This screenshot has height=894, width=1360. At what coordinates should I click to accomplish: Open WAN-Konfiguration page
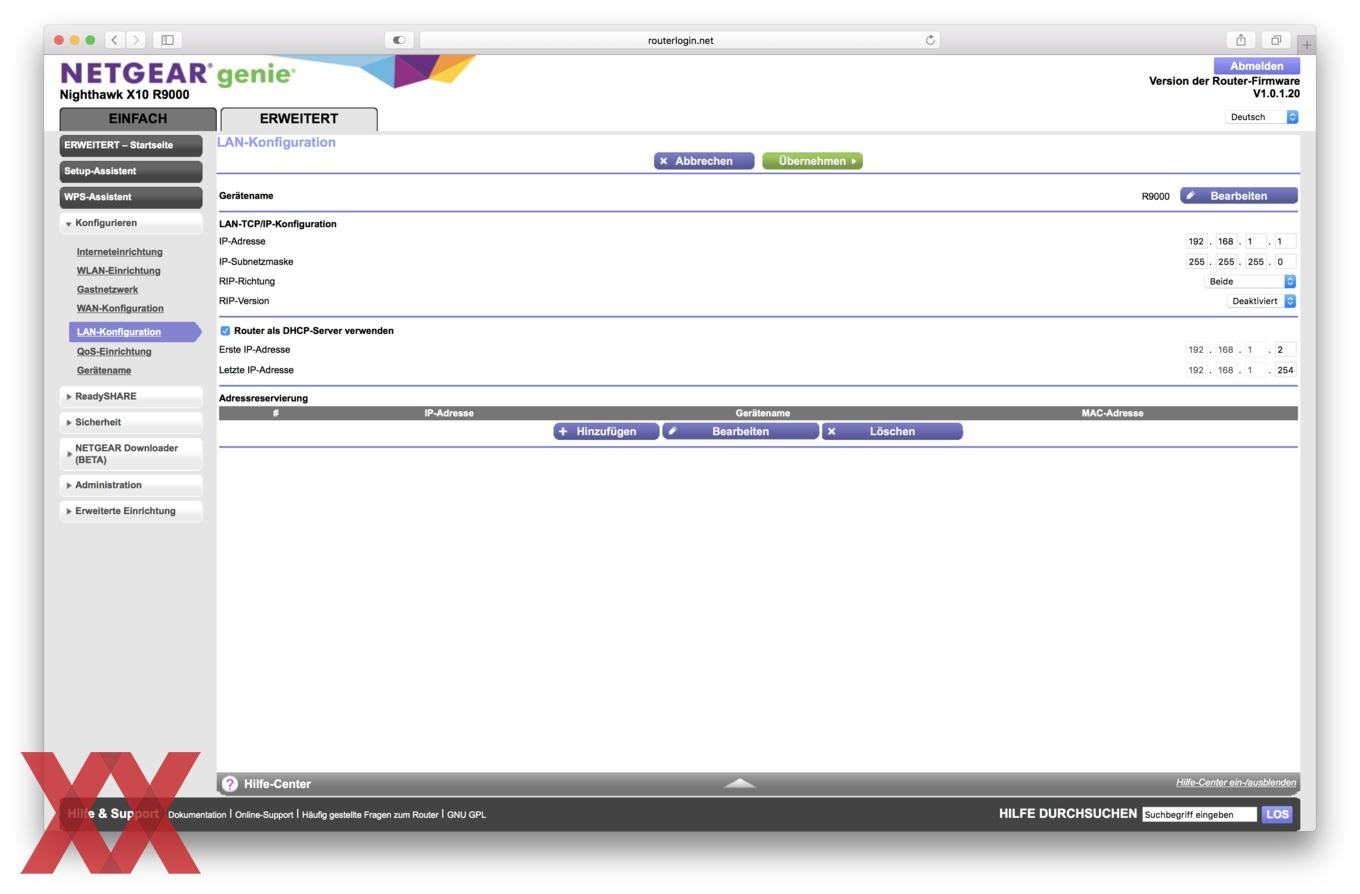click(x=120, y=309)
